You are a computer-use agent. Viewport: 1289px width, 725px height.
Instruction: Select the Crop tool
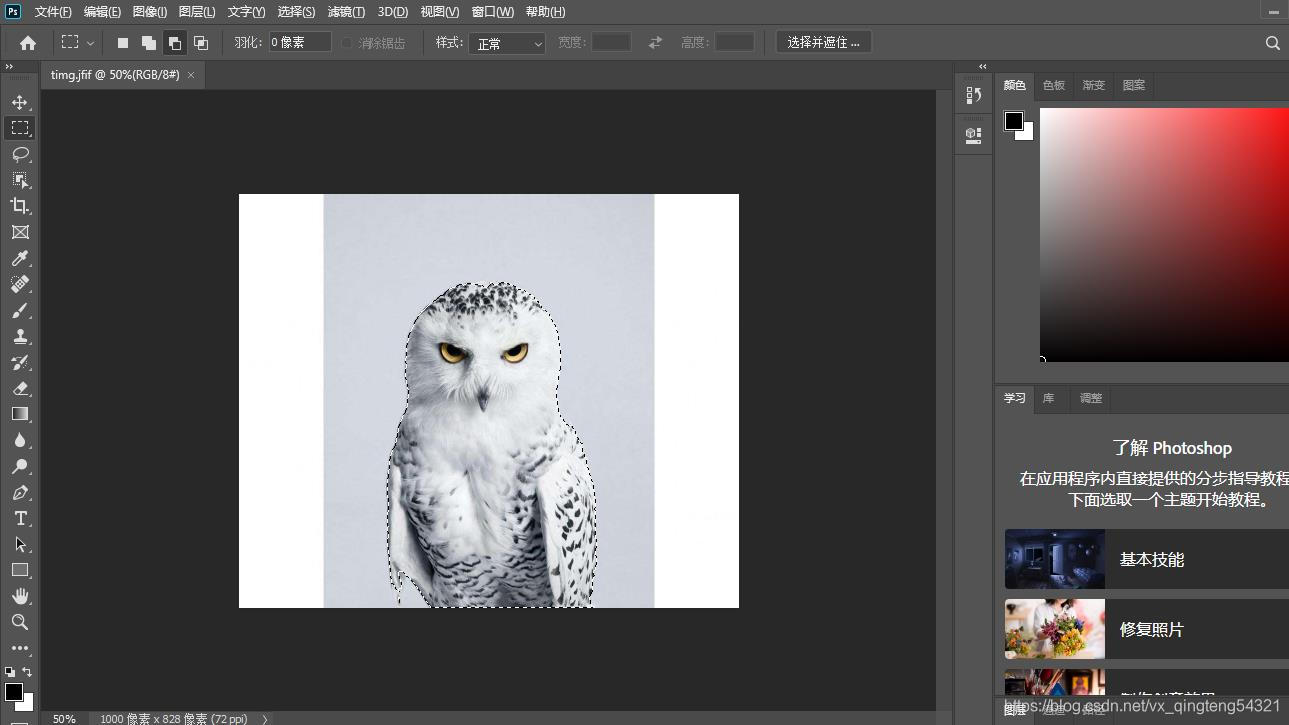pyautogui.click(x=20, y=206)
